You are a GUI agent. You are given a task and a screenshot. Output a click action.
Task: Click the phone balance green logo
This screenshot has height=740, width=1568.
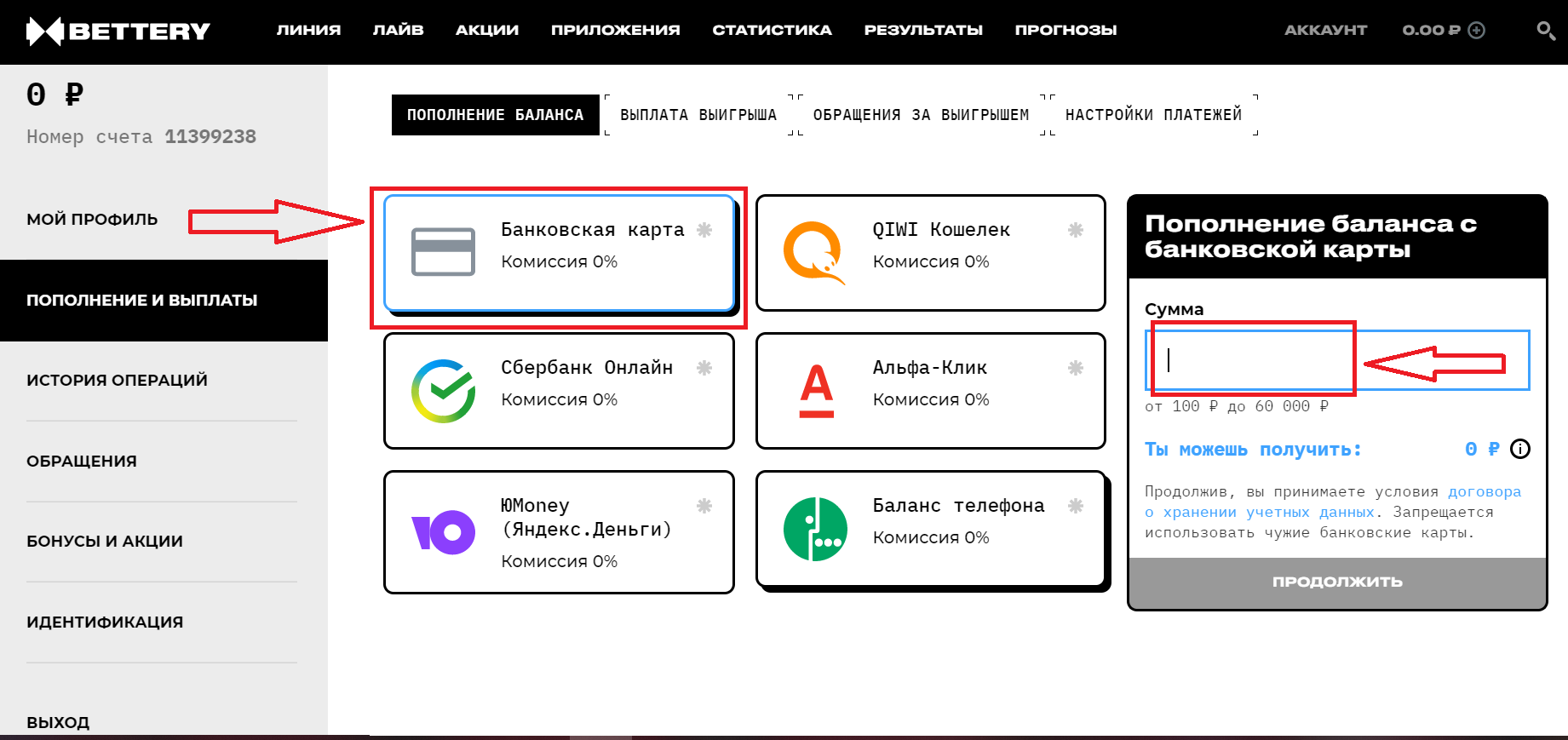coord(815,529)
